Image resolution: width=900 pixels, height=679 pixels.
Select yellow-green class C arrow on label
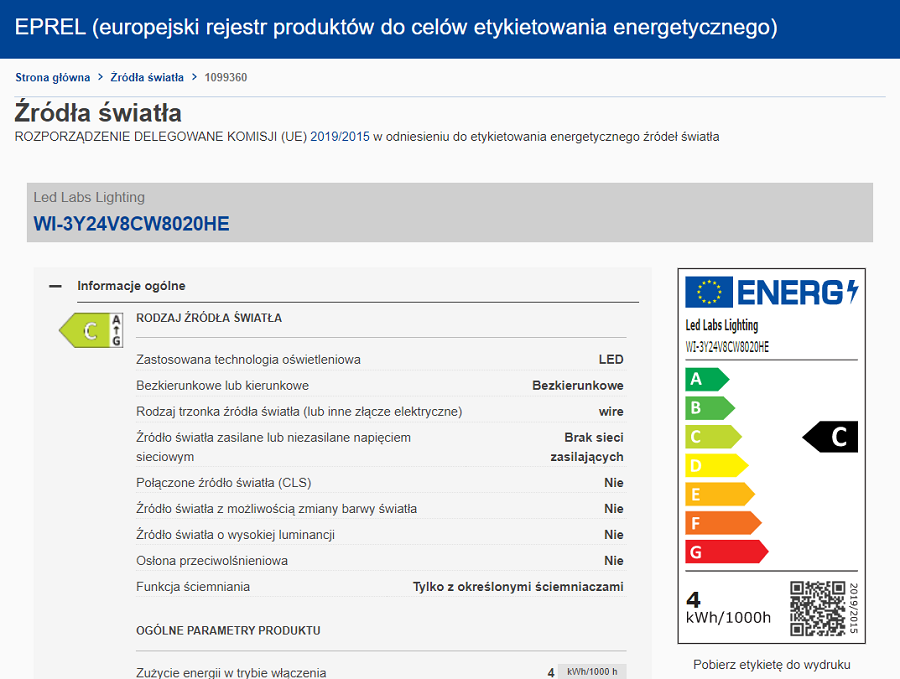coord(713,437)
